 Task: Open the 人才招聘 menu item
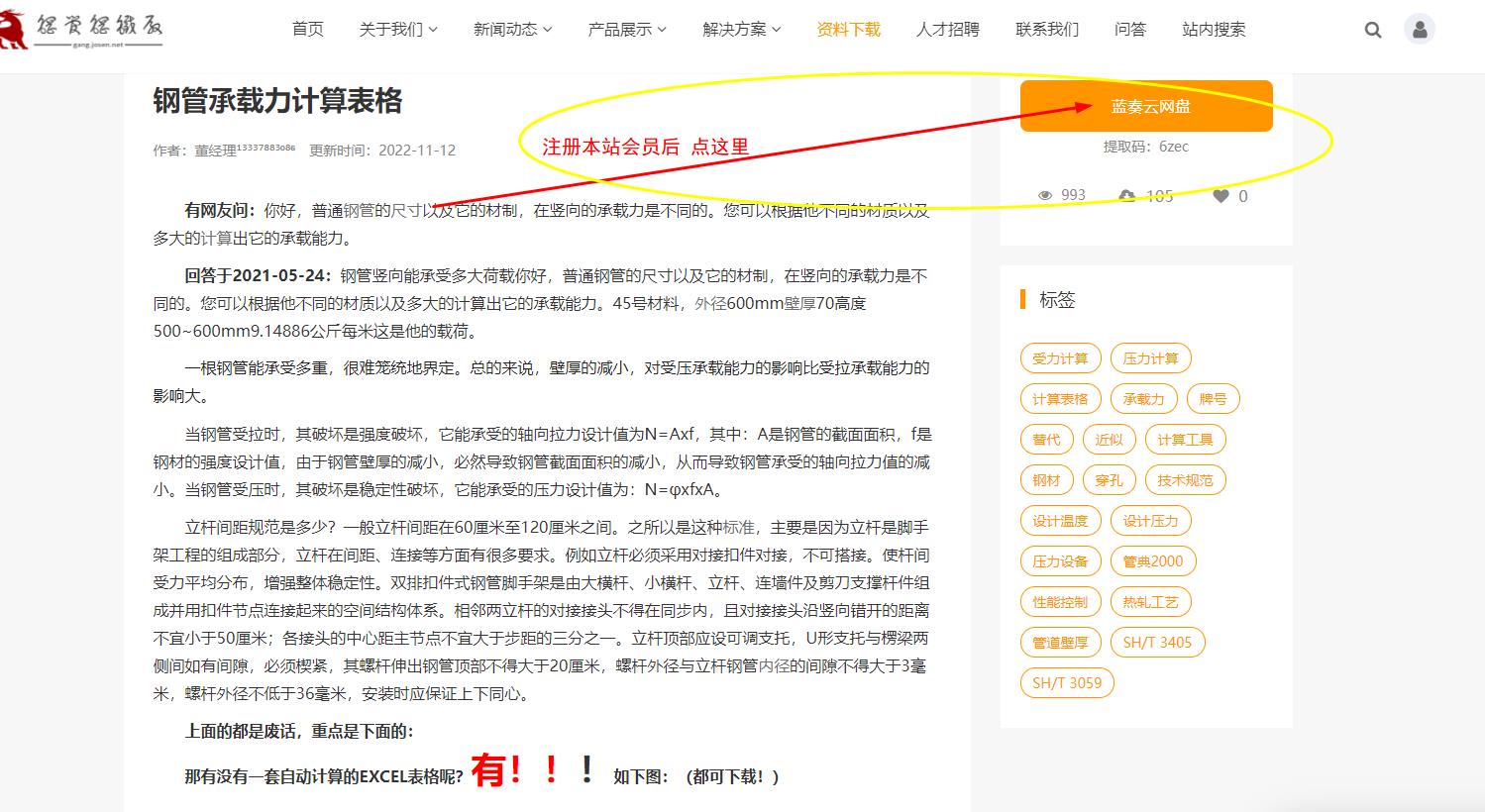[948, 30]
